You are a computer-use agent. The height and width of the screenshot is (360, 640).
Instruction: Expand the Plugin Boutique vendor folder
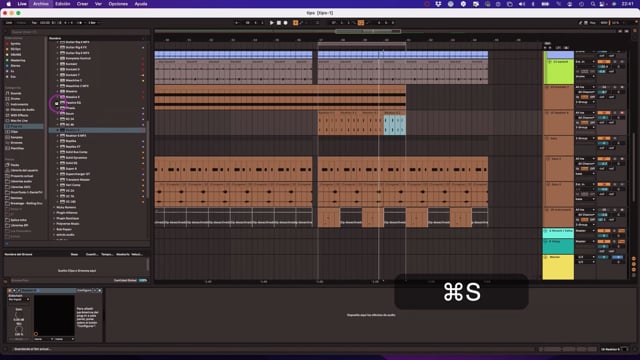click(x=54, y=218)
